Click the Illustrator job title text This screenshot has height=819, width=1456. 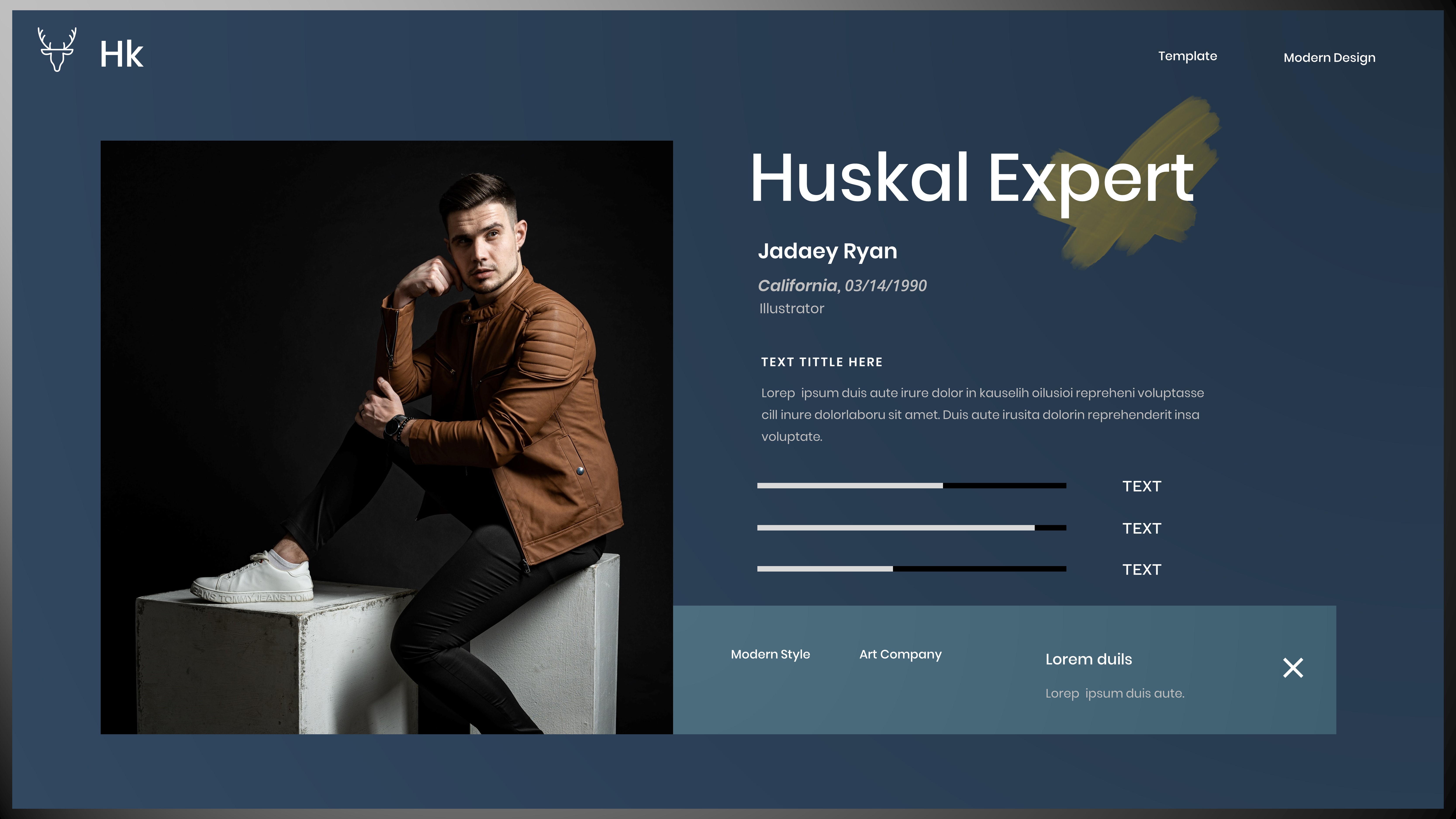pos(791,309)
